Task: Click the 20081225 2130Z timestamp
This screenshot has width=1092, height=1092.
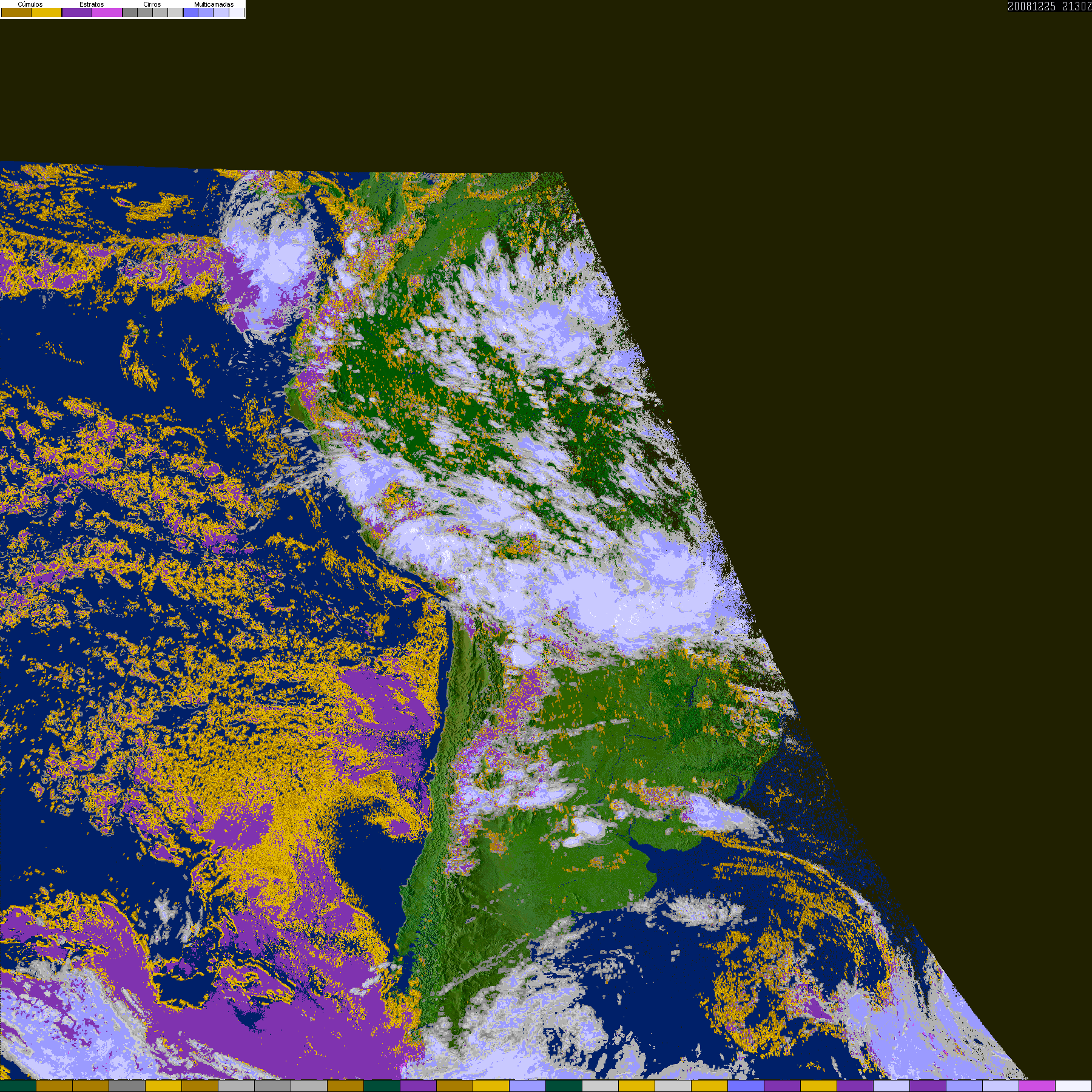Action: [x=1050, y=6]
